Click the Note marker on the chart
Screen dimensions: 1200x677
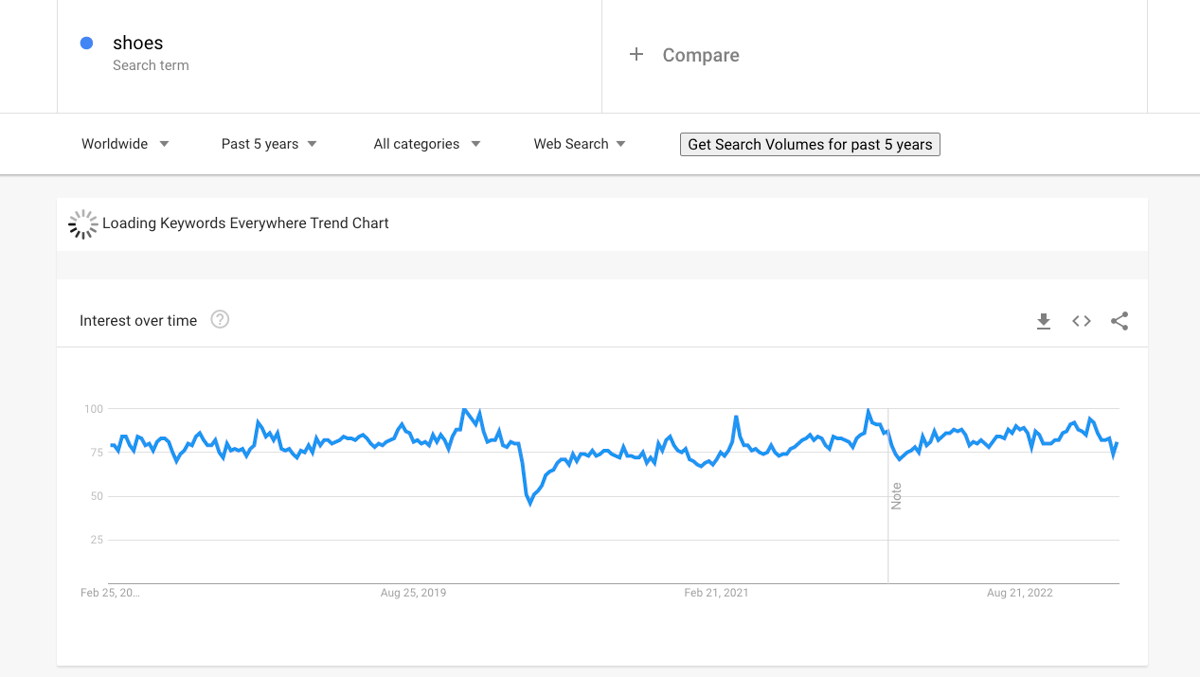(896, 496)
